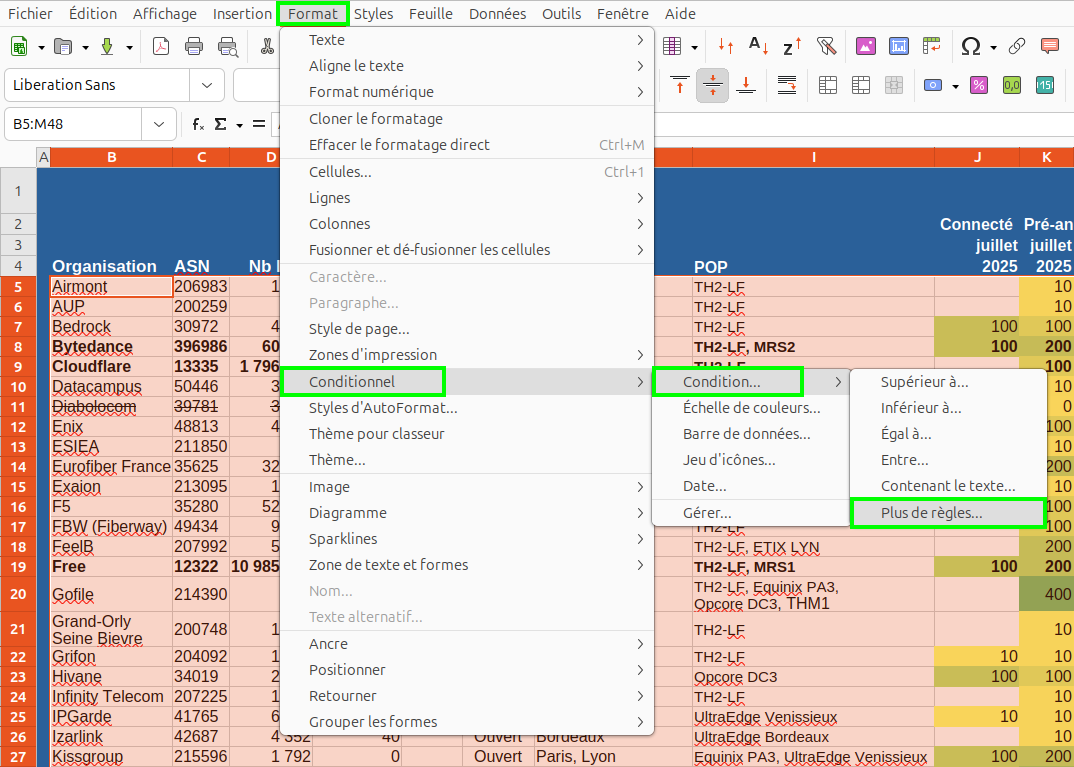
Task: Choose Barre de données... option
Action: (751, 434)
